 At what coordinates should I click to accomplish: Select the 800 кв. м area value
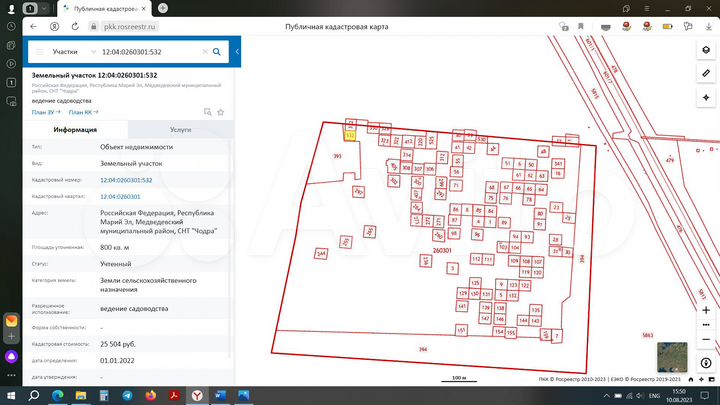[114, 248]
